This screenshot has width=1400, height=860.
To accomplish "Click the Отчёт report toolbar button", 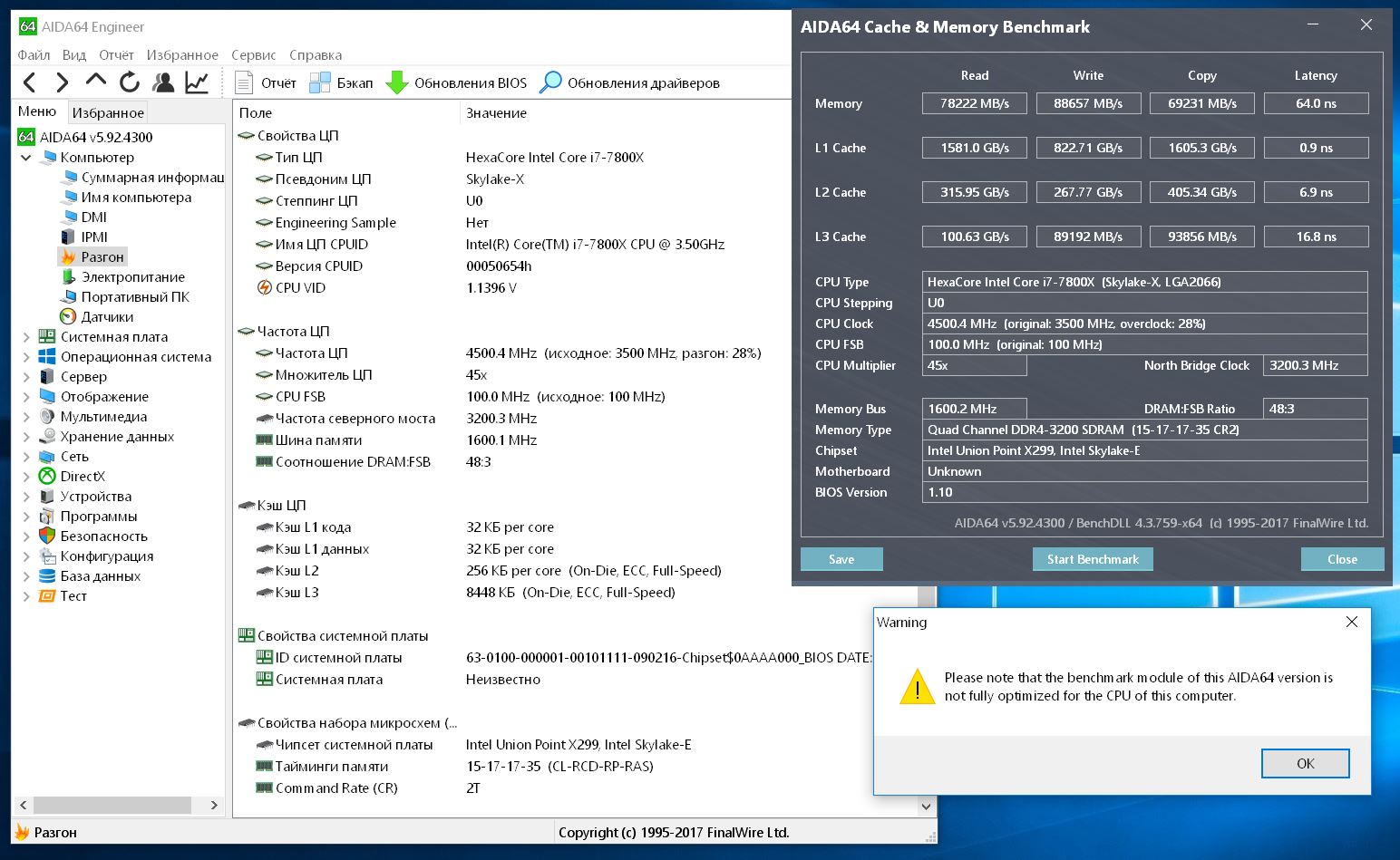I will 266,82.
